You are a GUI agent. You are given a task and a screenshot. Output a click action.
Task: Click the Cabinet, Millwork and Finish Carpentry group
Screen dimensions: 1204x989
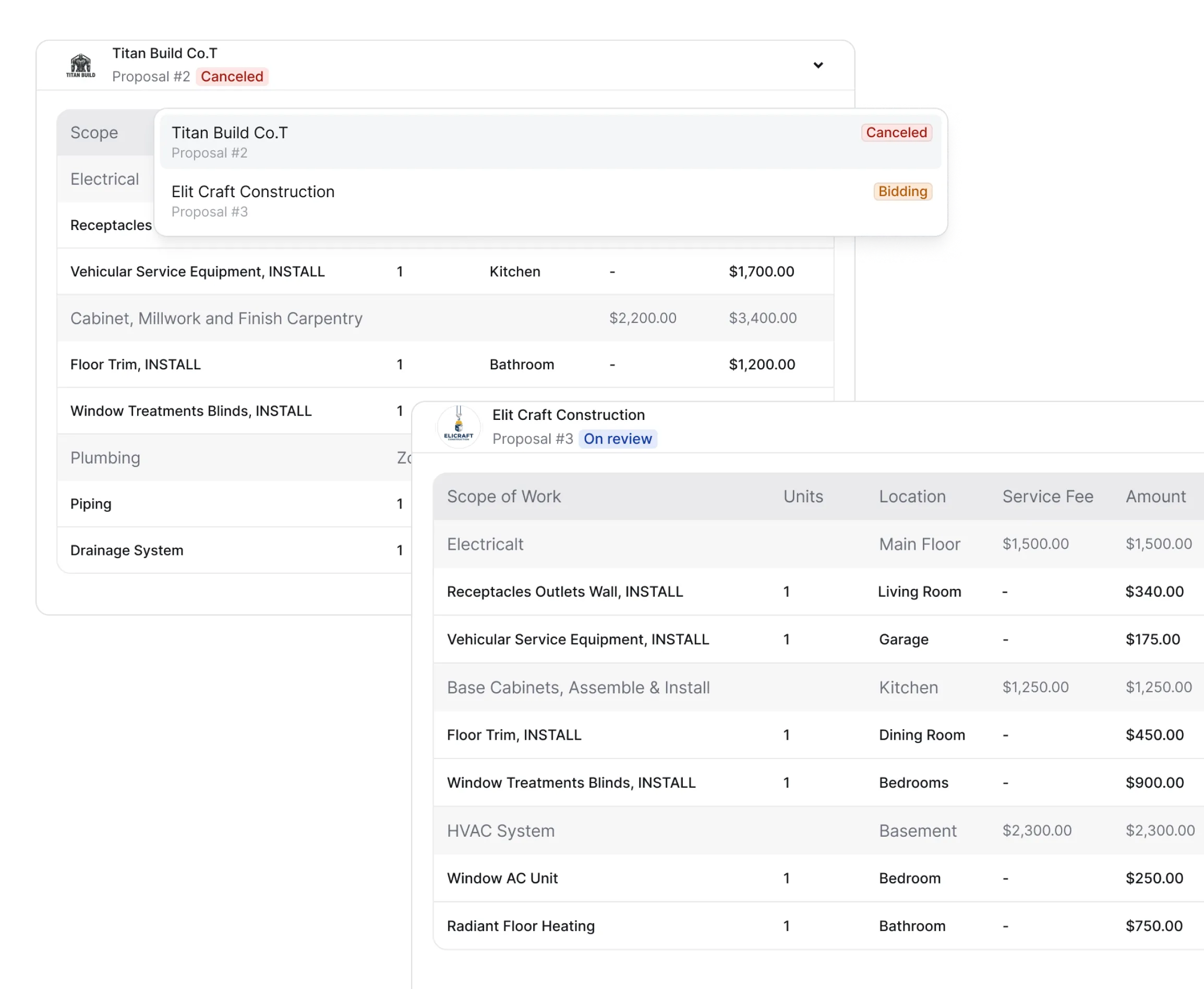216,318
